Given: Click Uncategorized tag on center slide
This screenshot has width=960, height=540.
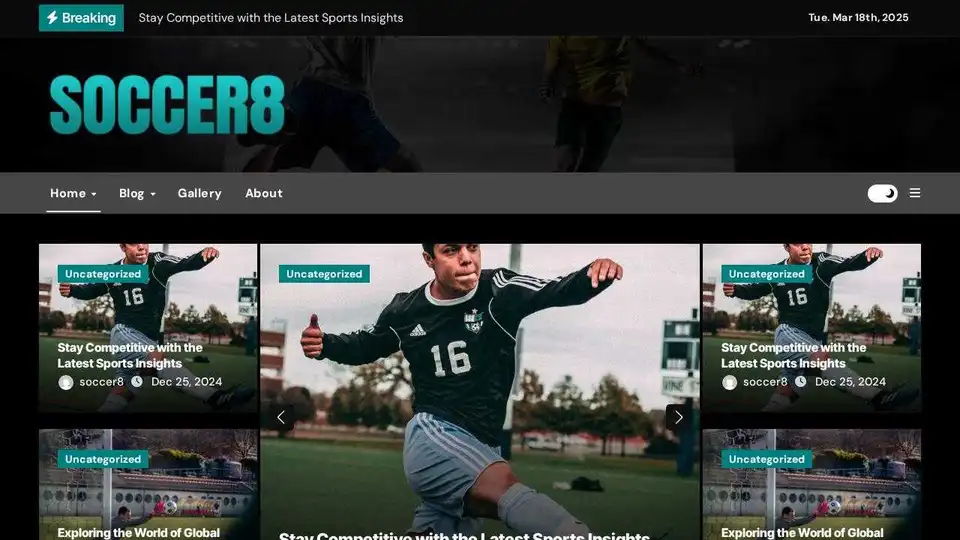Looking at the screenshot, I should pos(324,274).
